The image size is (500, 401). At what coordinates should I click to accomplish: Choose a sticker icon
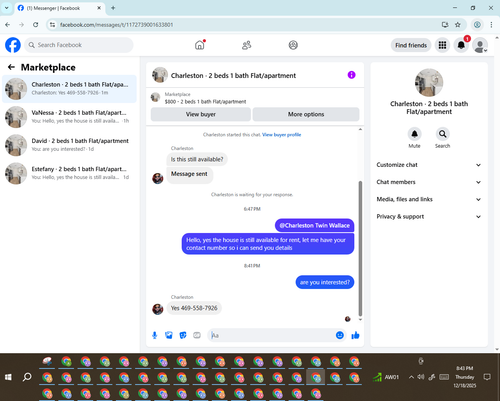pos(183,335)
